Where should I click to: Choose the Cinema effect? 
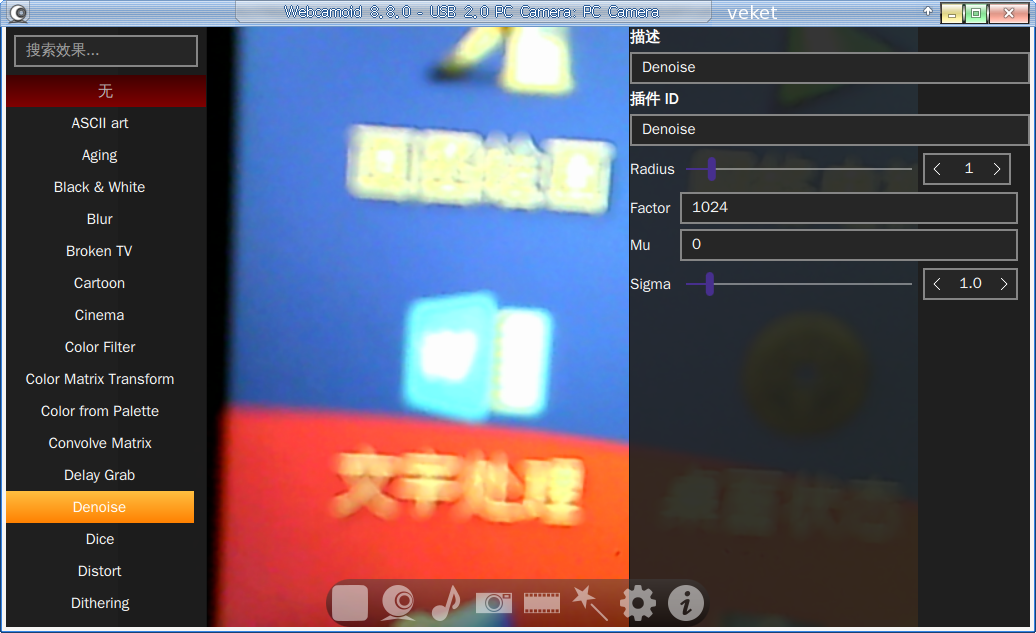(100, 315)
